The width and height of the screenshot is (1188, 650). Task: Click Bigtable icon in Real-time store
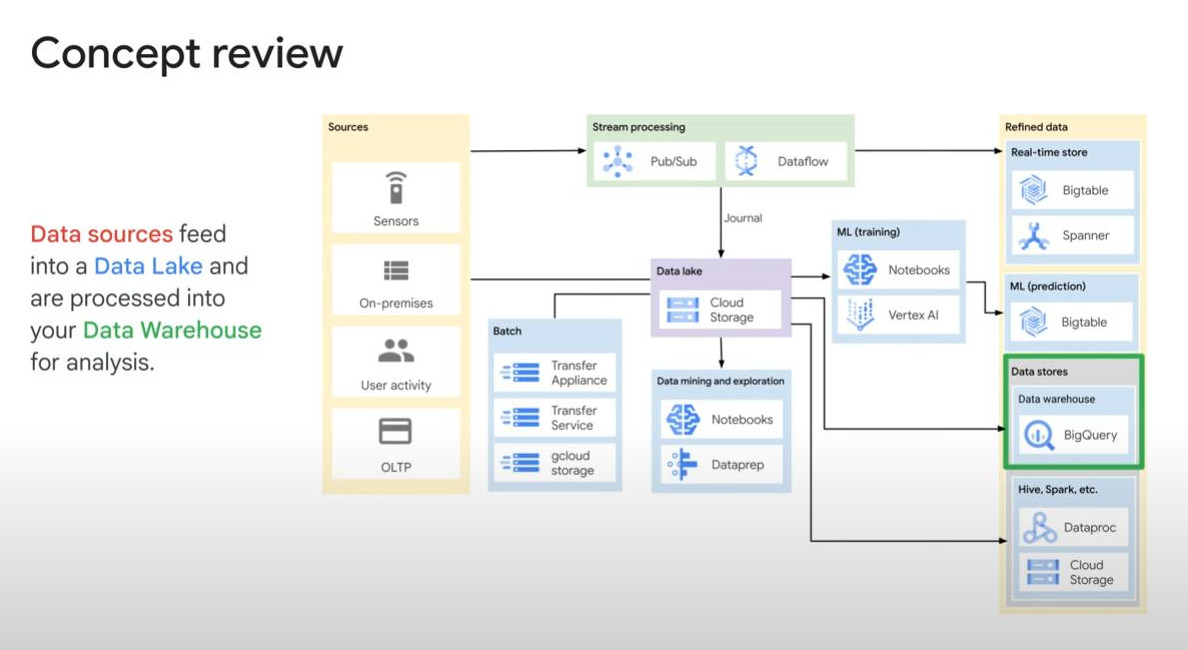[1033, 190]
